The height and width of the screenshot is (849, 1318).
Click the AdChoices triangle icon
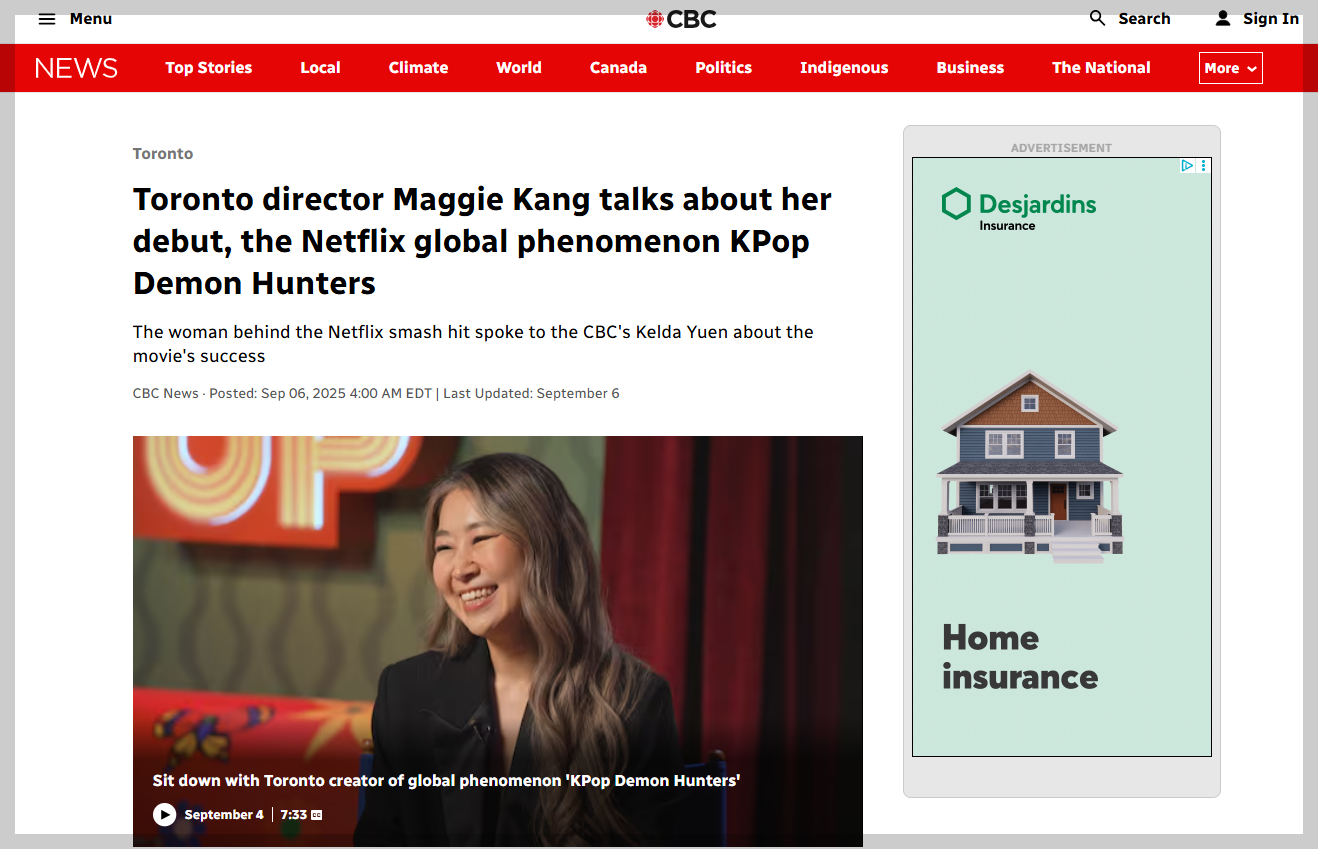(x=1187, y=166)
